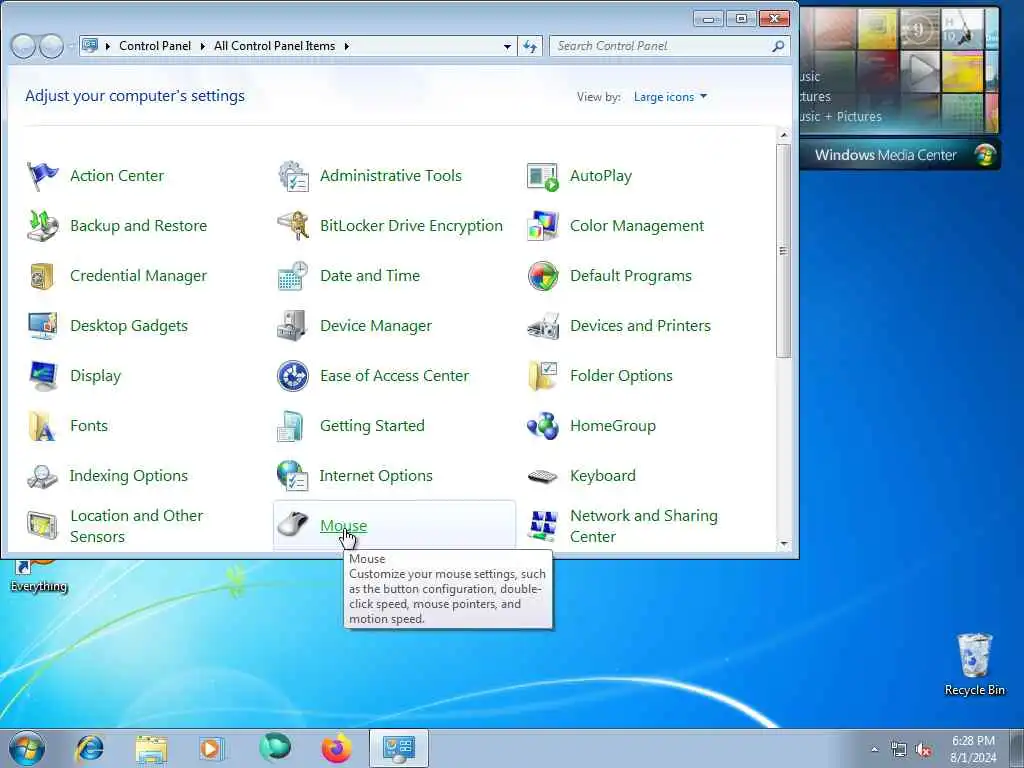This screenshot has width=1024, height=768.
Task: Open Getting Started icon
Action: 293,426
